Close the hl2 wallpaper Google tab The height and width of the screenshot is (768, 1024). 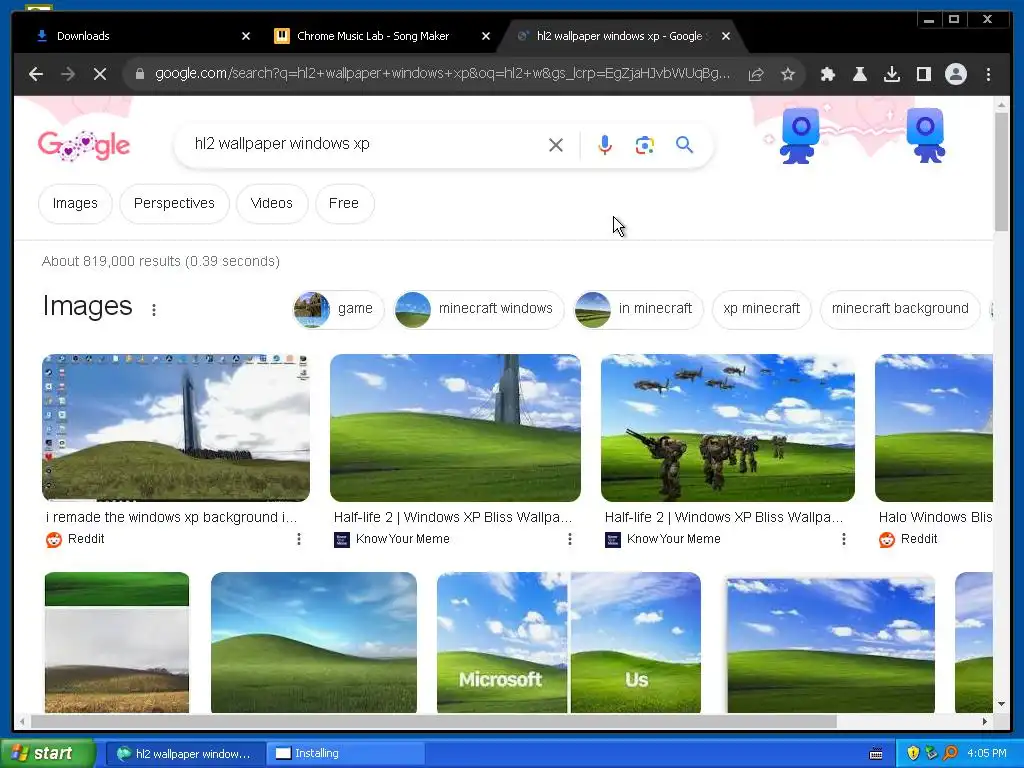click(726, 36)
